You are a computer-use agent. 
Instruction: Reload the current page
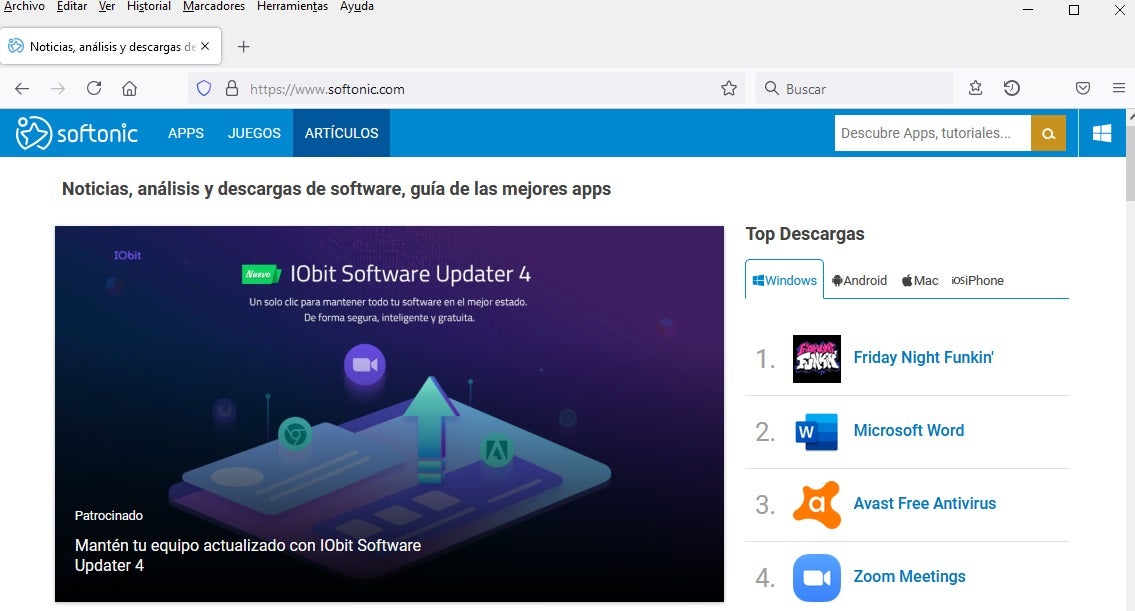(94, 88)
